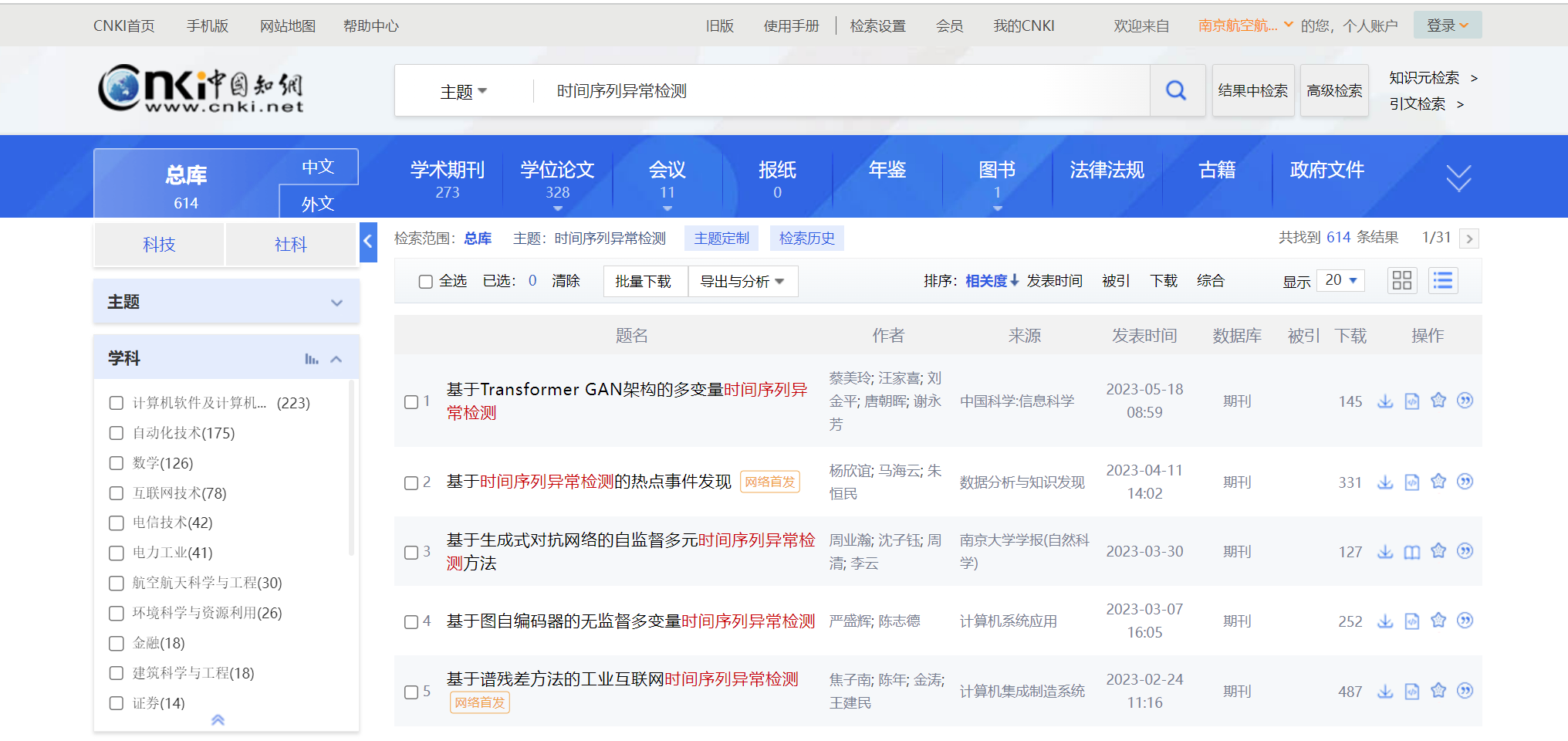This screenshot has width=1568, height=741.
Task: Cite the Transformer GAN paper
Action: point(1465,400)
